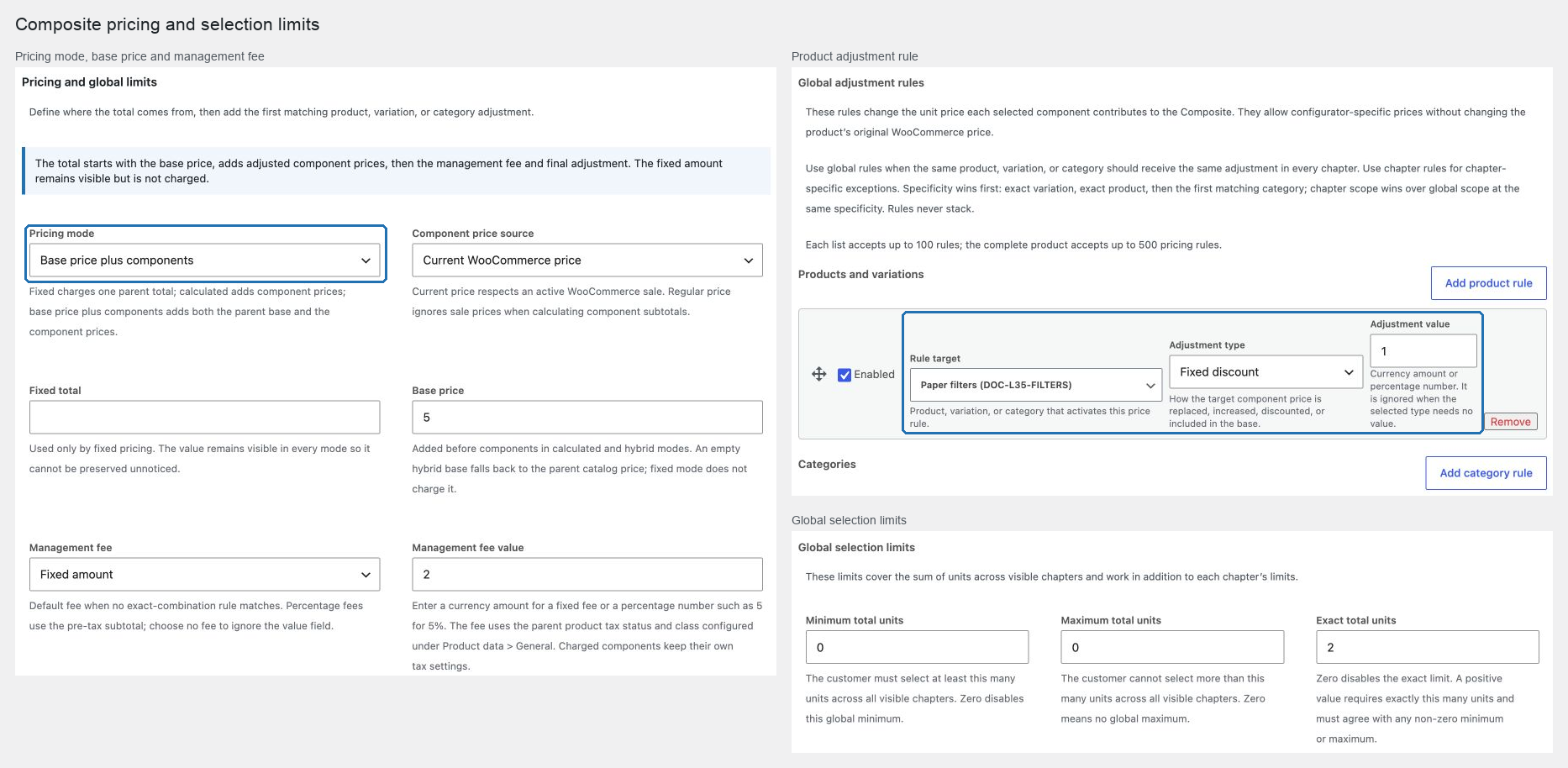Screen dimensions: 1568x768
Task: Open the Pricing mode dropdown
Action: point(204,260)
